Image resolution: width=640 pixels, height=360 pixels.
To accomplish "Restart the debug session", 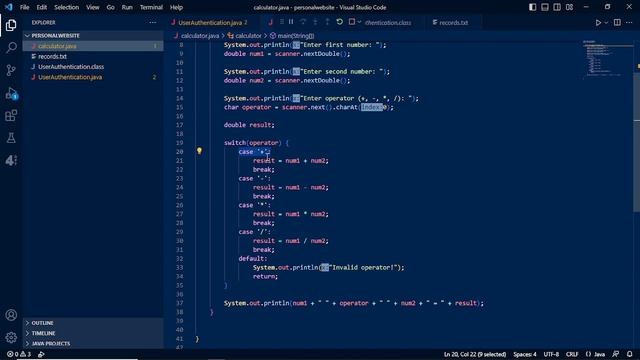I will [340, 22].
